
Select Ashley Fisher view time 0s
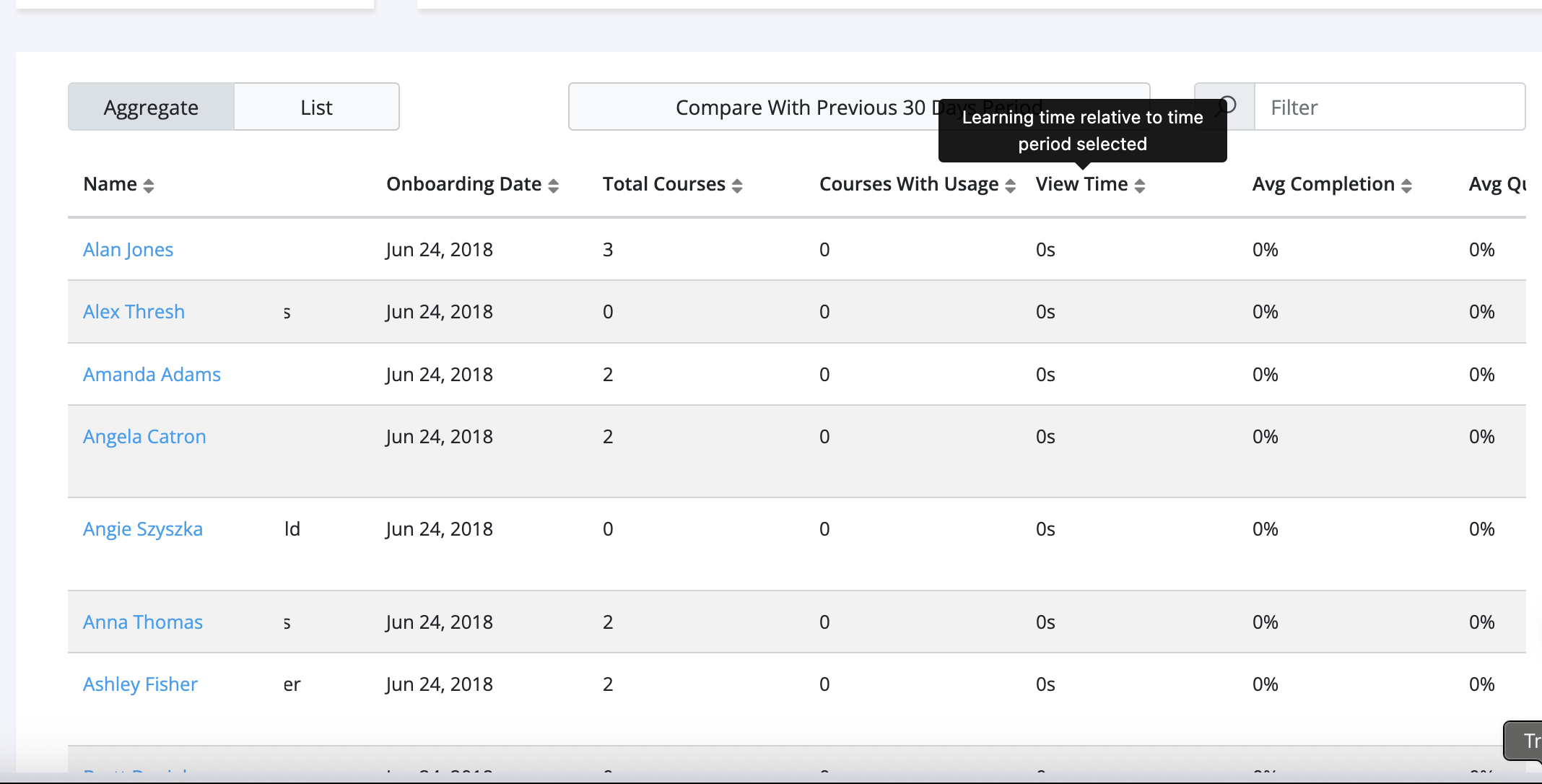pyautogui.click(x=1045, y=684)
